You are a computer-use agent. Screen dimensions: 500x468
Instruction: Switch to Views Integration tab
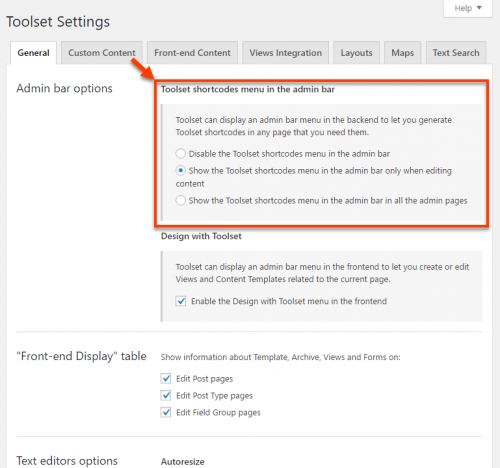point(286,53)
